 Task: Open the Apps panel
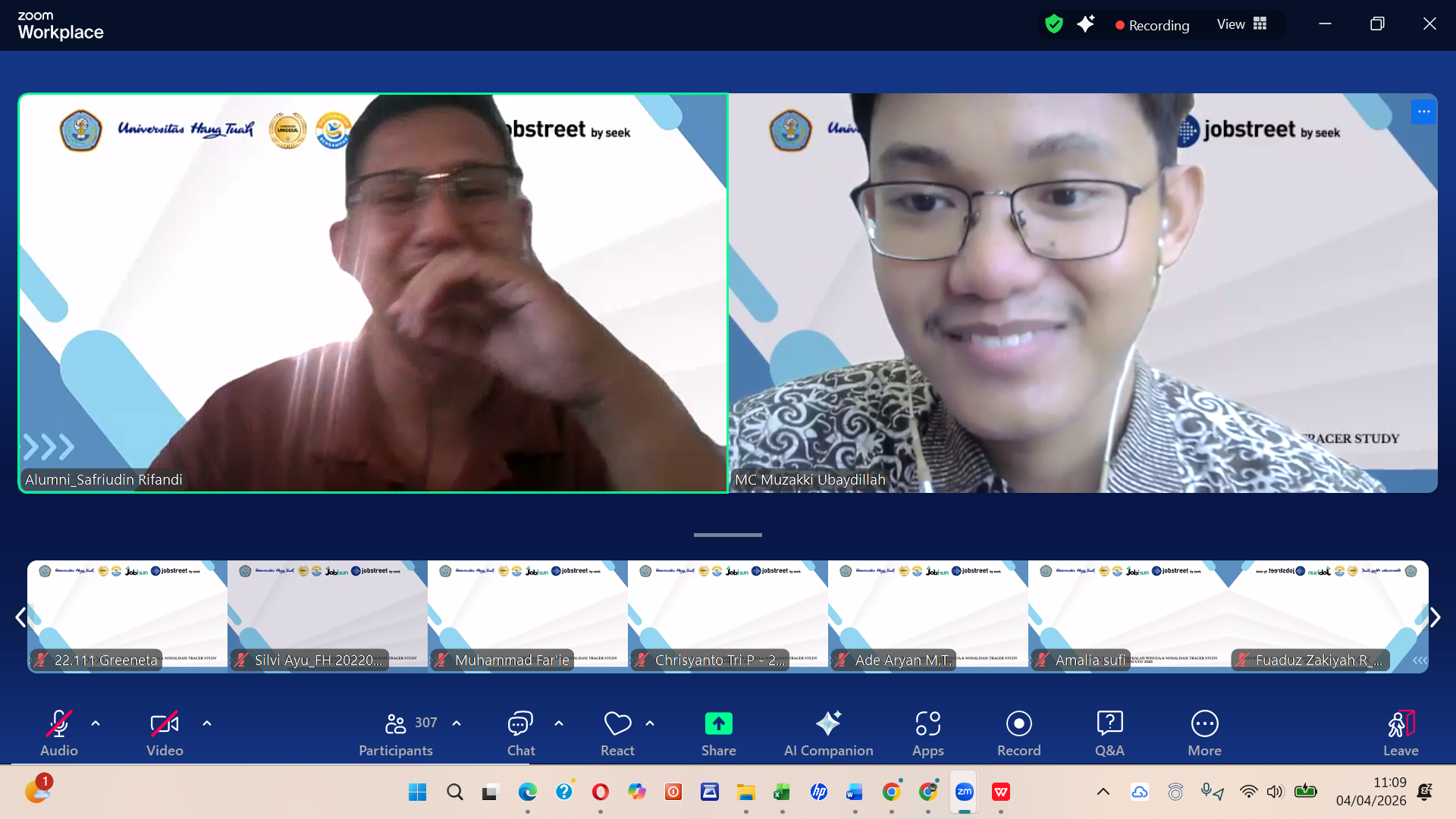click(x=927, y=733)
